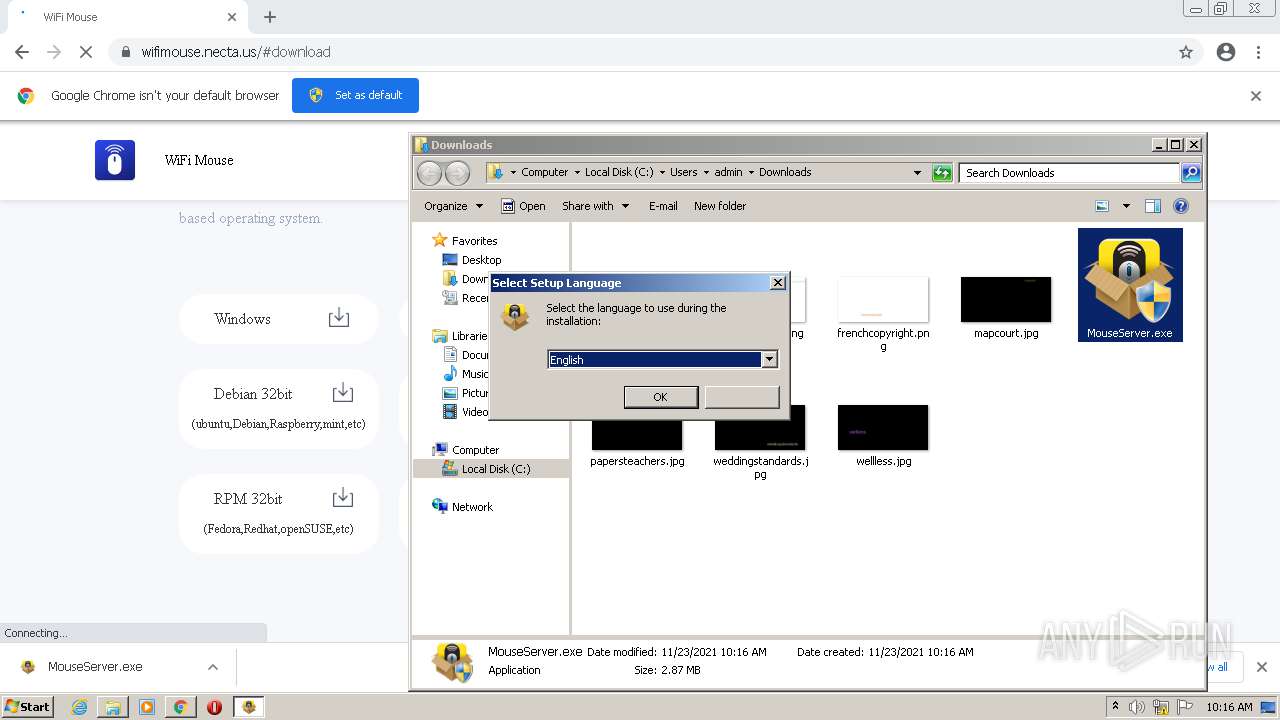
Task: Click the weddingstandards.jpg file name
Action: (761, 467)
